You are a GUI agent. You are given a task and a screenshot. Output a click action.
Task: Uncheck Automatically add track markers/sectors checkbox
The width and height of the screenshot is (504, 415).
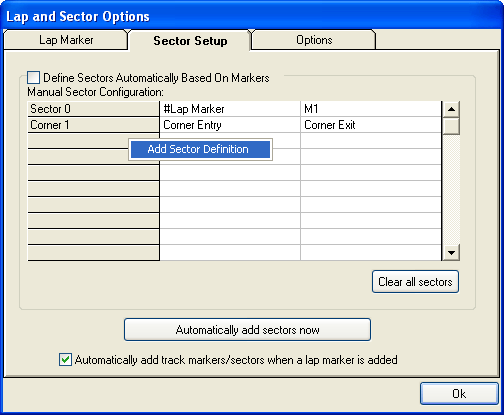tap(65, 360)
